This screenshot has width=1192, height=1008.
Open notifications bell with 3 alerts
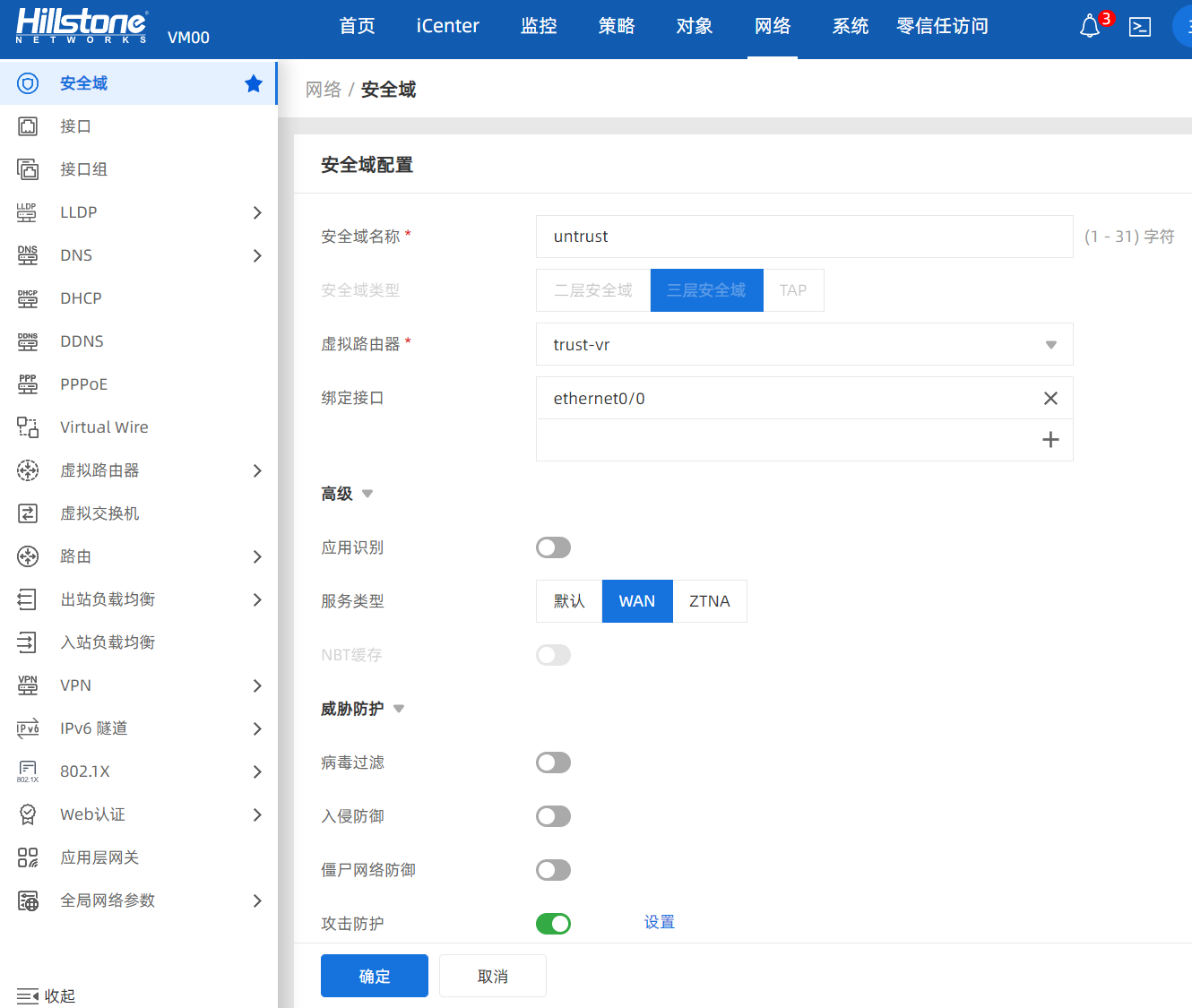1090,26
